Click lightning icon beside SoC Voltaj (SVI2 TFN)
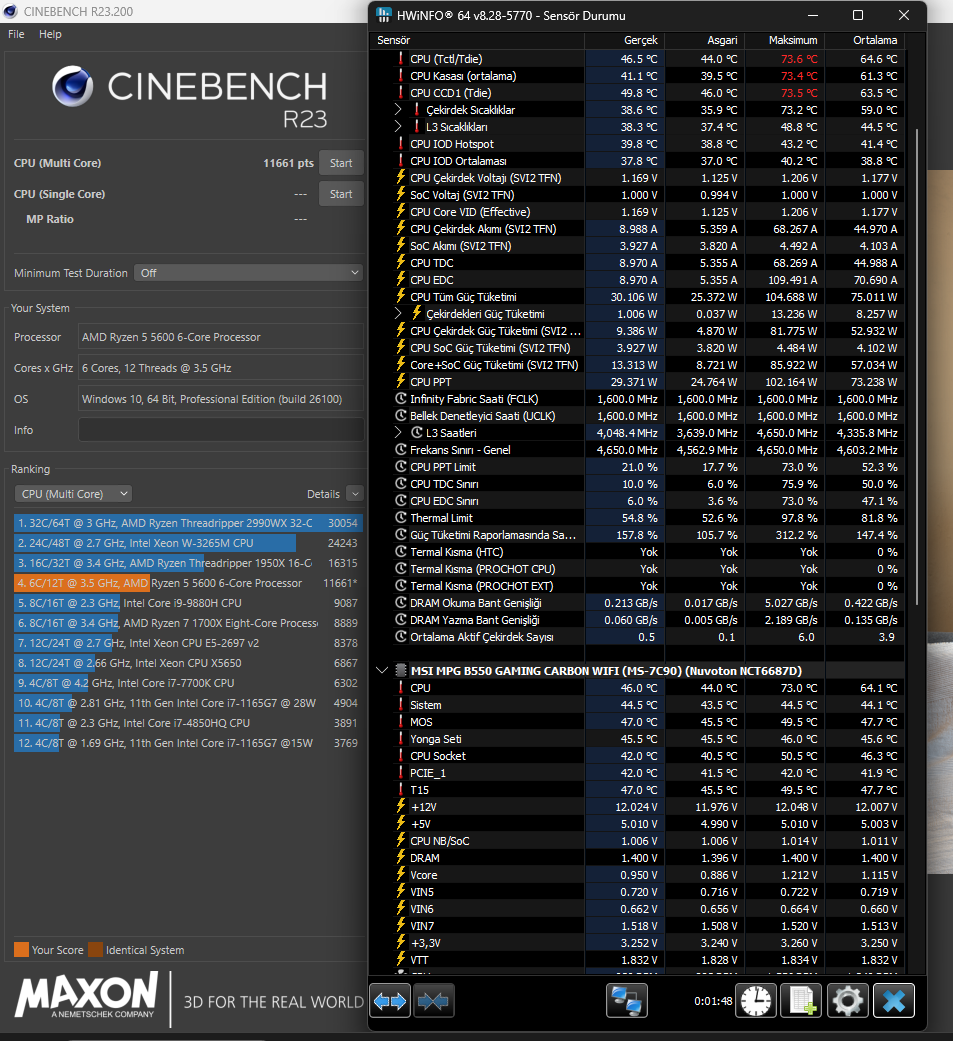The height and width of the screenshot is (1041, 953). (400, 195)
